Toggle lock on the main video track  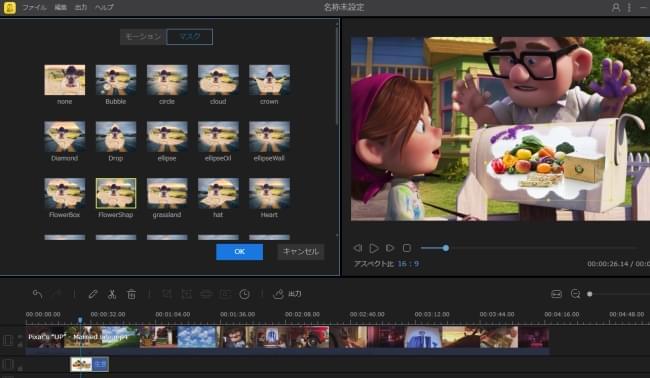(20, 344)
